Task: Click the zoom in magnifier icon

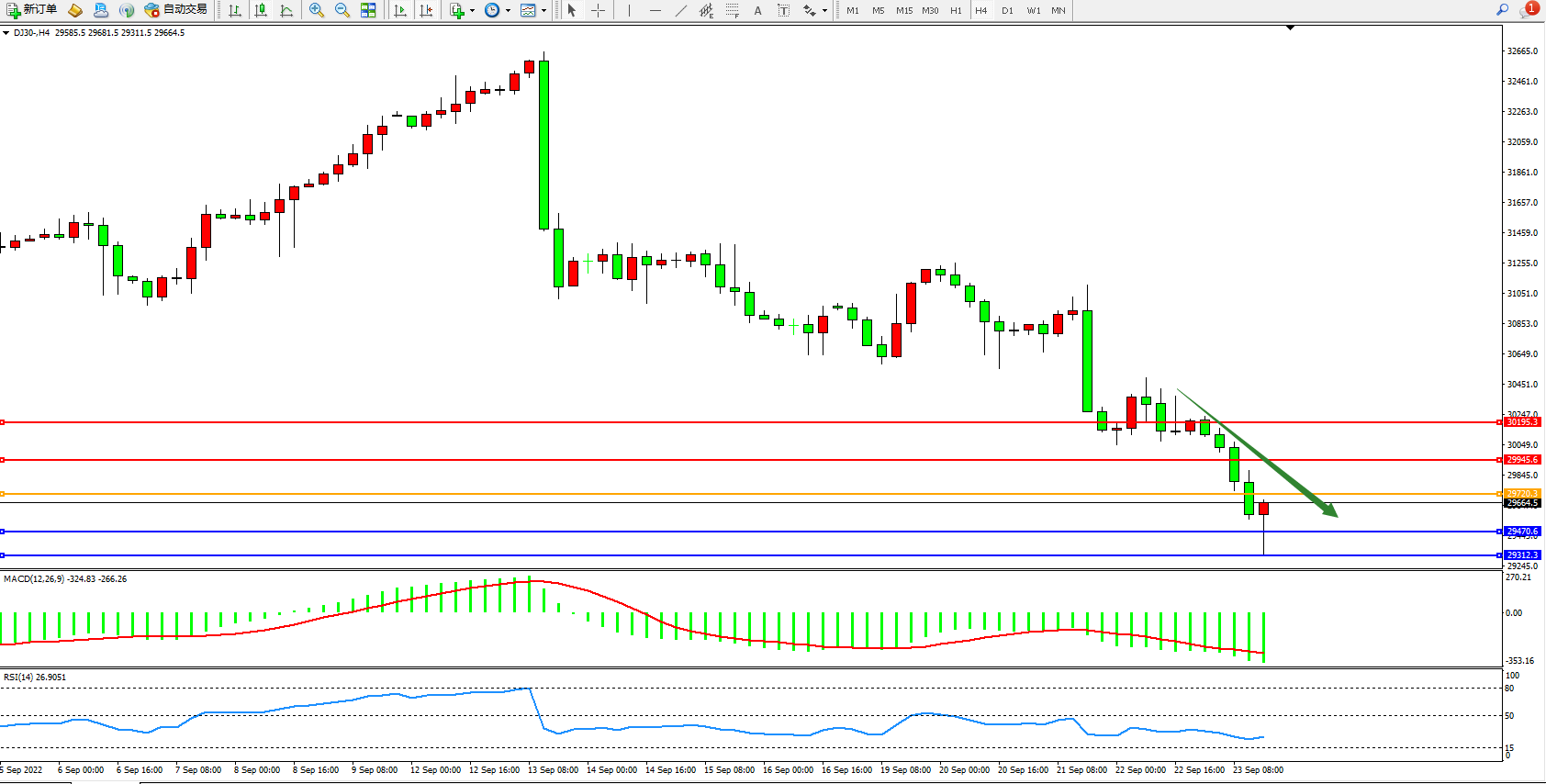Action: (x=317, y=10)
